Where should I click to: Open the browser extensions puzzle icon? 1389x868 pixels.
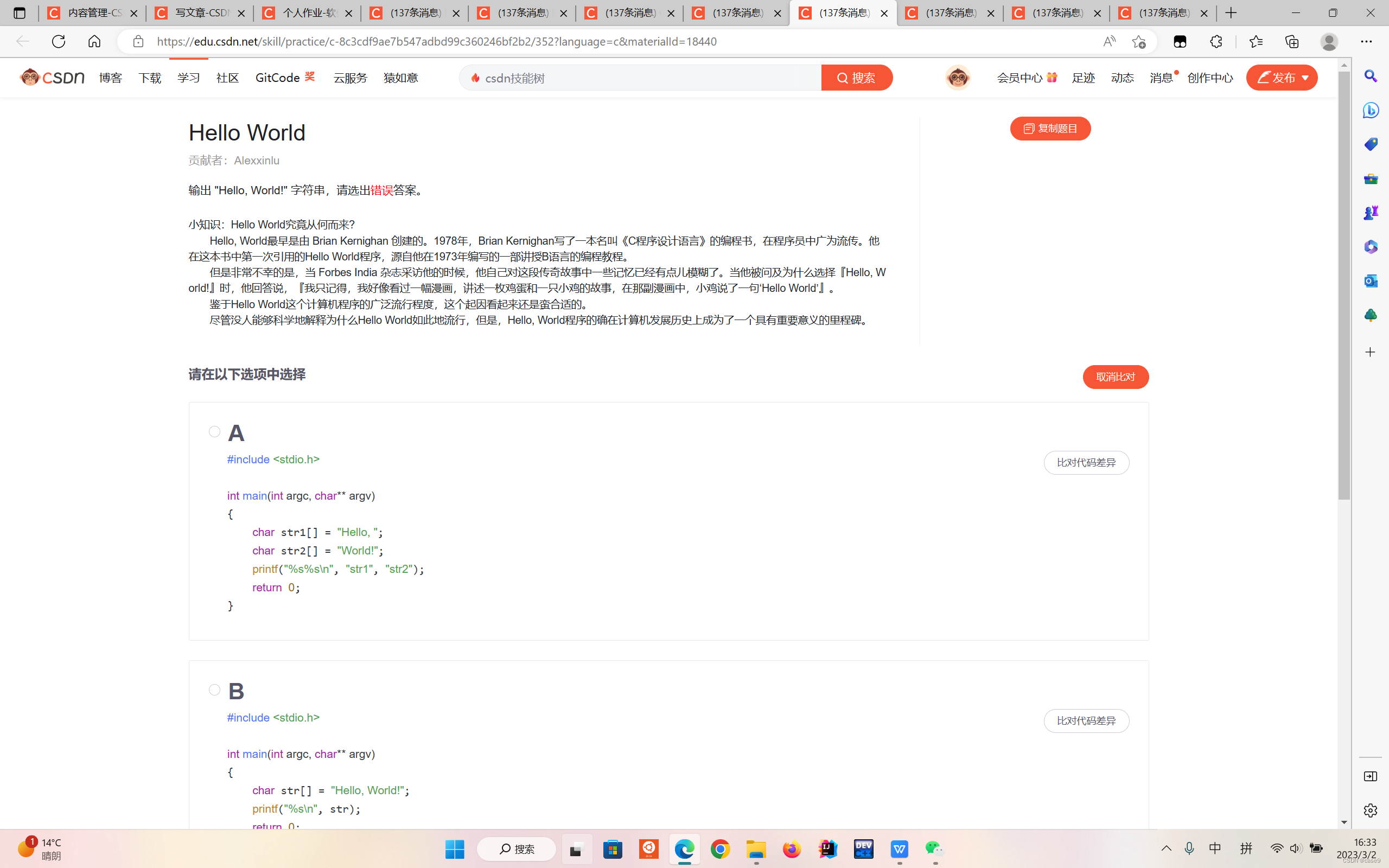1216,41
